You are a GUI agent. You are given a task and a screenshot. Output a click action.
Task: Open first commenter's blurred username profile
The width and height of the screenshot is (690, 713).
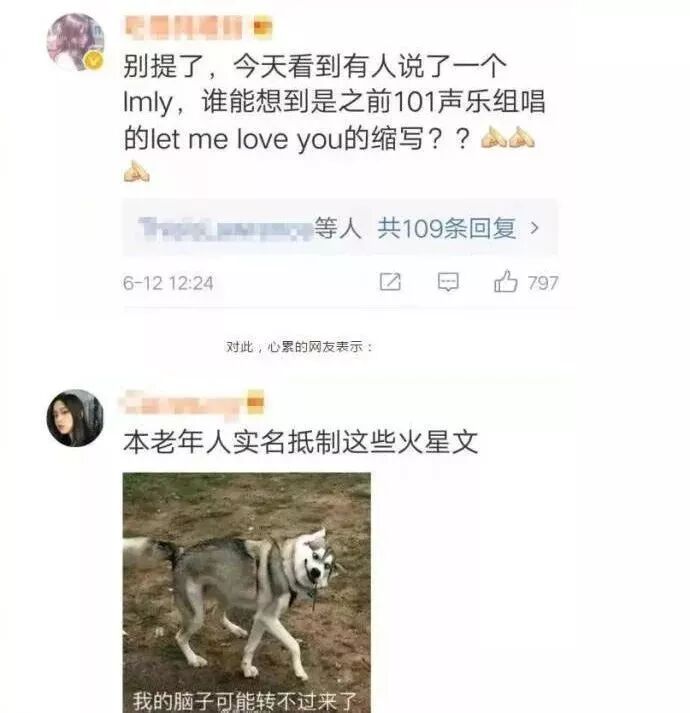pyautogui.click(x=183, y=27)
